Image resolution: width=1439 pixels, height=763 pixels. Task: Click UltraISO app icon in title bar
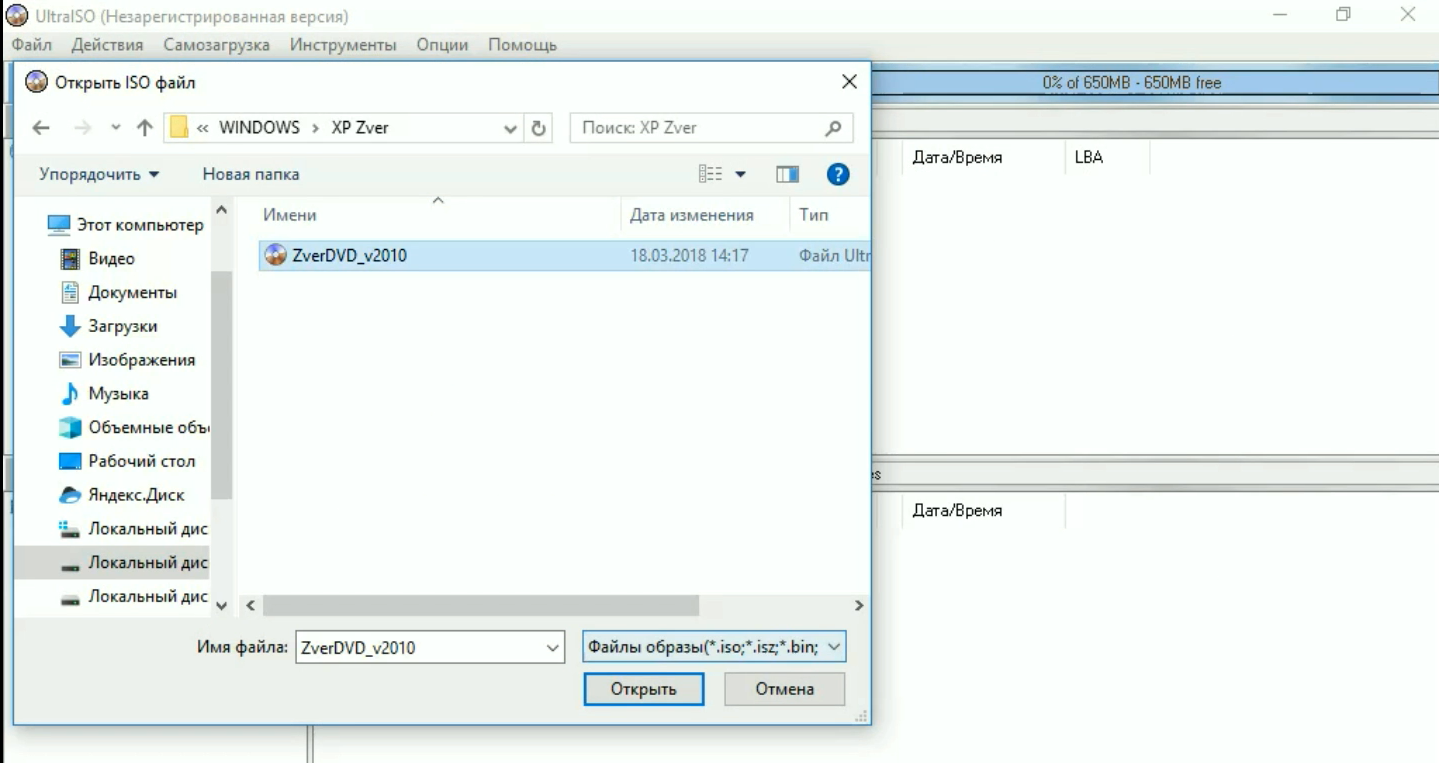click(x=17, y=17)
